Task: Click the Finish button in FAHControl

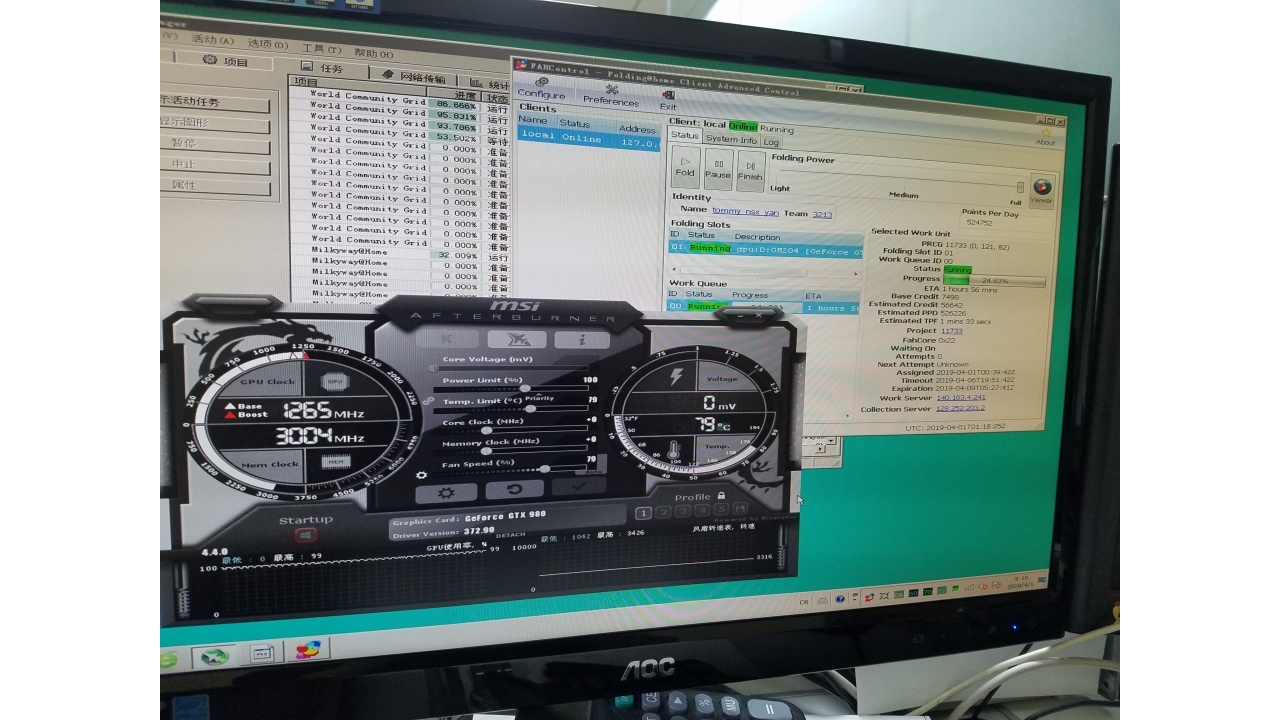Action: 750,171
